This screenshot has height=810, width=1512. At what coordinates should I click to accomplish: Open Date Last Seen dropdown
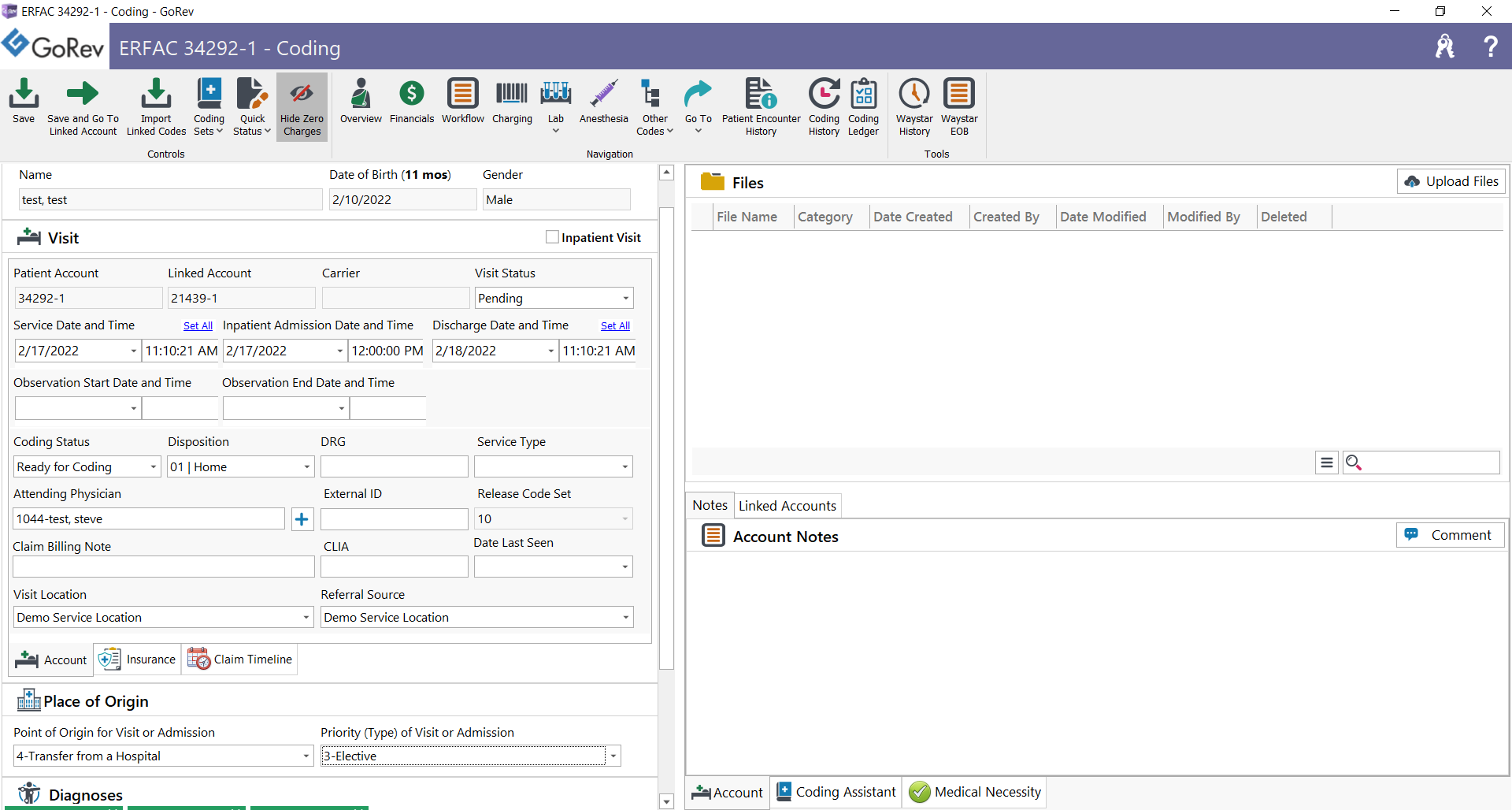pos(625,567)
